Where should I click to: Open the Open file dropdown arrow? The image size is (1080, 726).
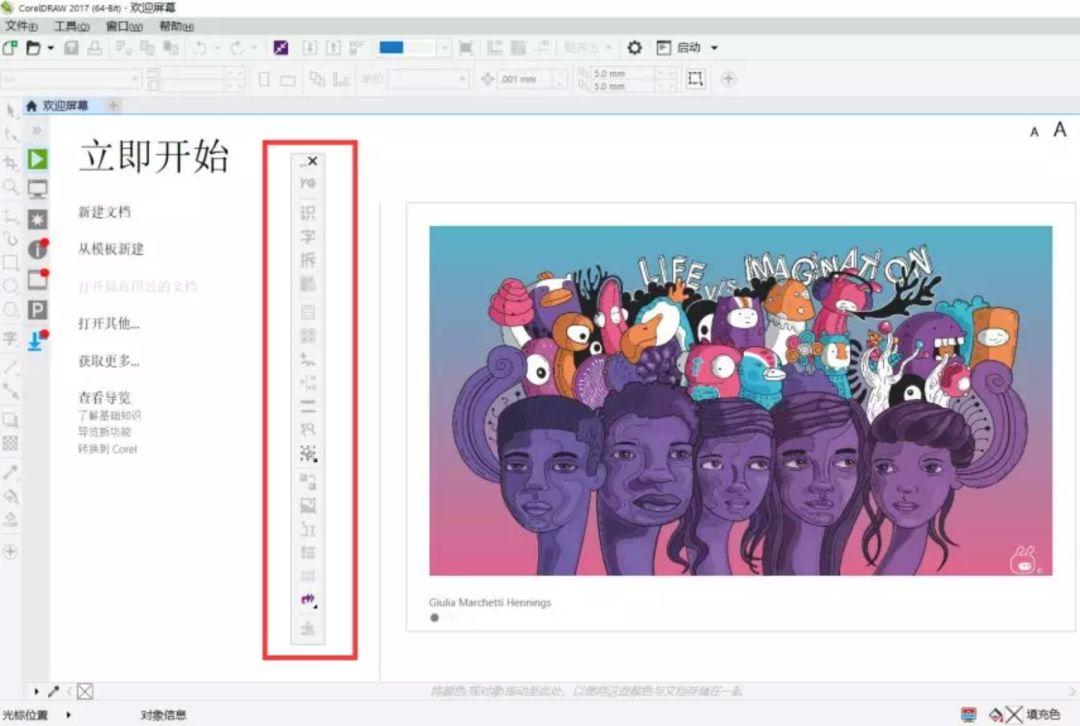pos(49,47)
